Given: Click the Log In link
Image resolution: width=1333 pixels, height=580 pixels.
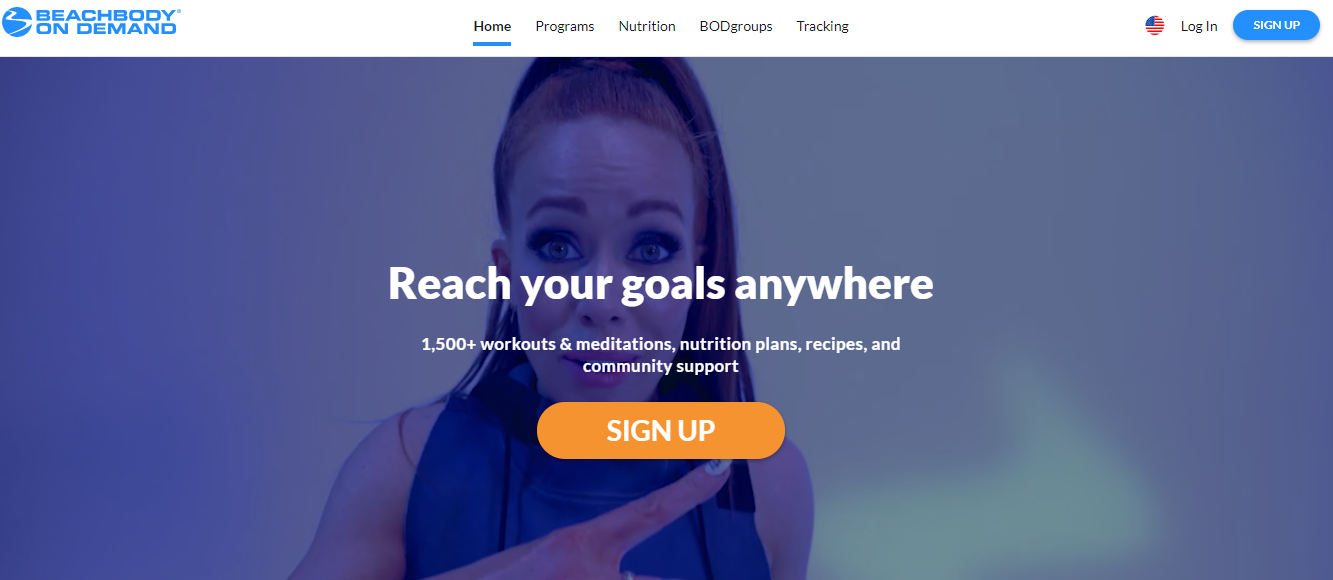Looking at the screenshot, I should pyautogui.click(x=1199, y=26).
